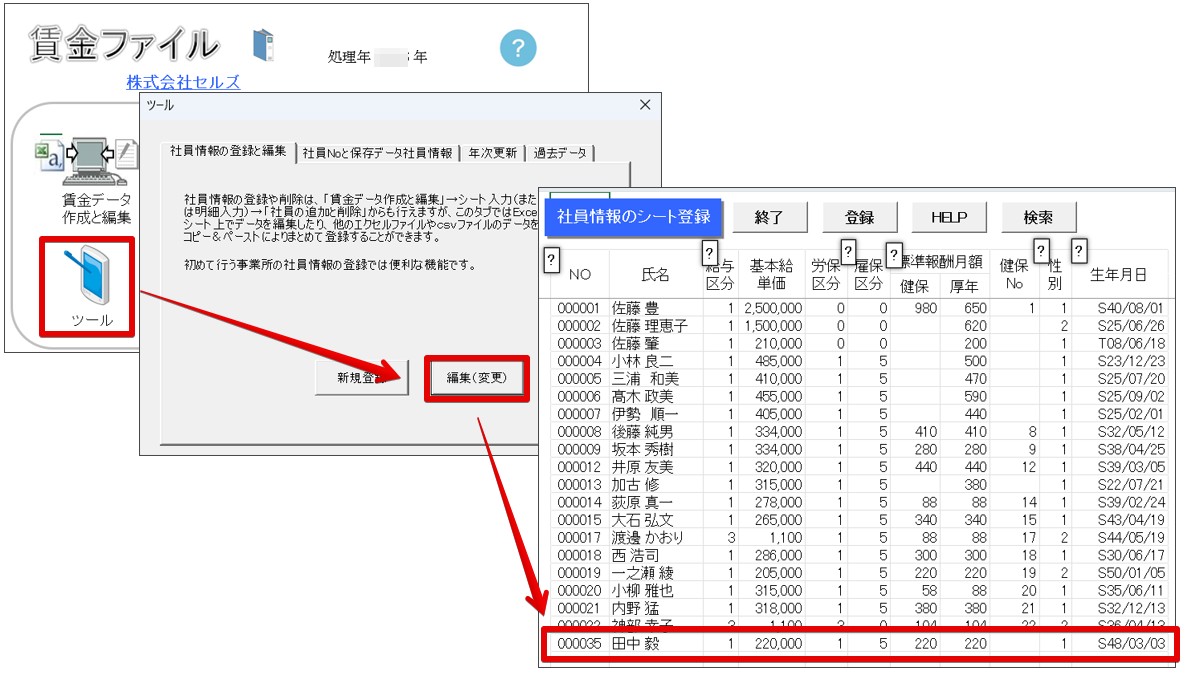Select employee name 小柳 雅也
Screen dimensions: 1185x674
click(x=642, y=590)
